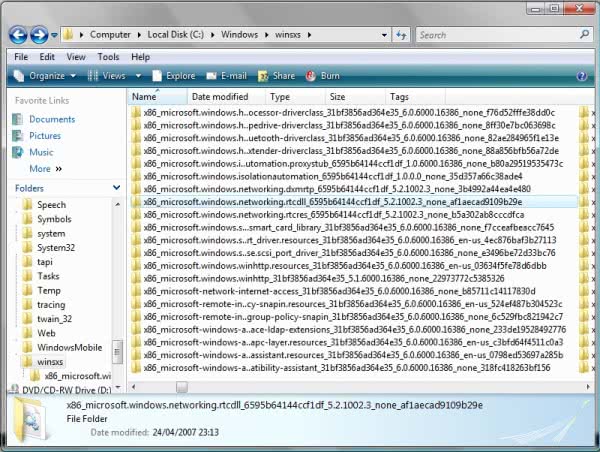Image resolution: width=600 pixels, height=452 pixels.
Task: Select the twain_32 folder in tree
Action: click(x=54, y=319)
